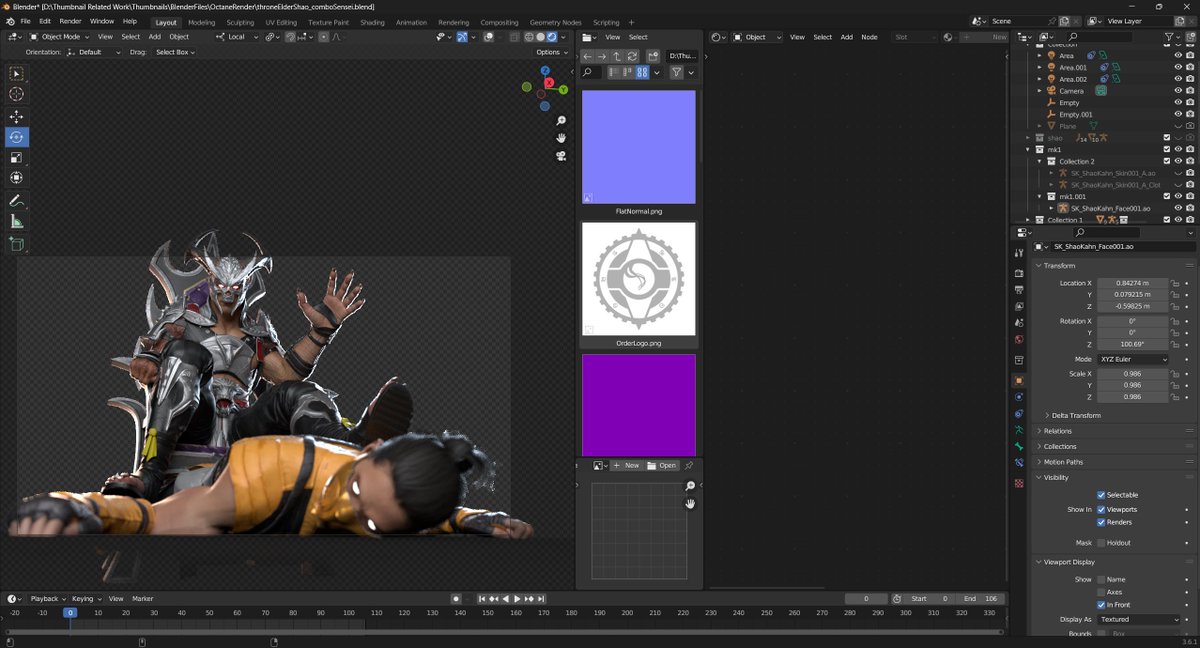
Task: Click the image editor pin icon
Action: coord(688,465)
